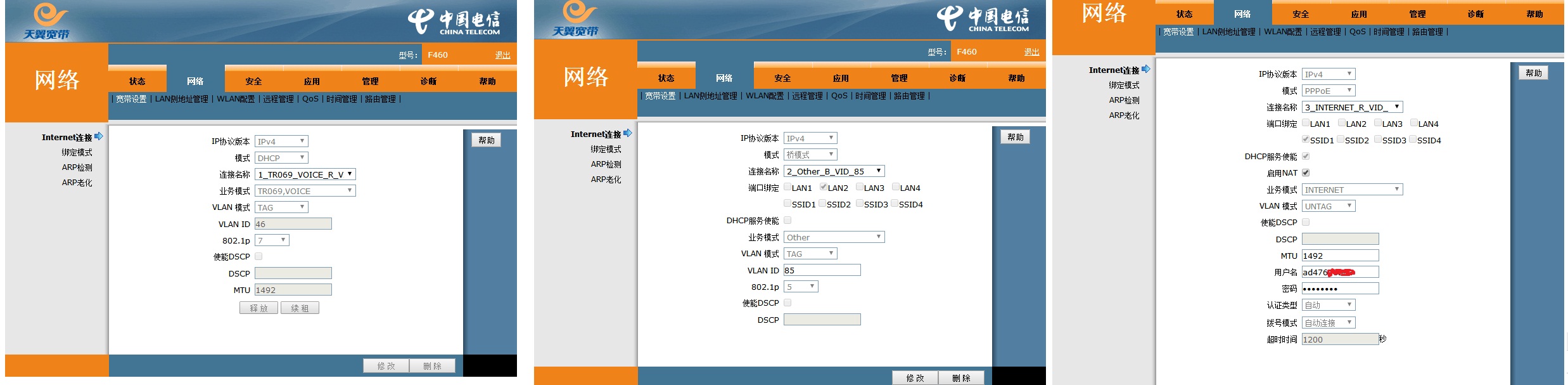Click the 密码 password field
The image size is (1568, 385).
(x=1340, y=289)
